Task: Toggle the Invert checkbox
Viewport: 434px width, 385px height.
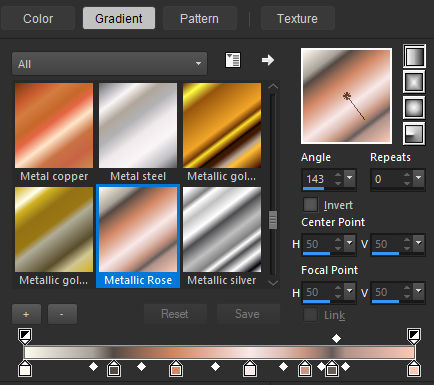Action: 310,204
